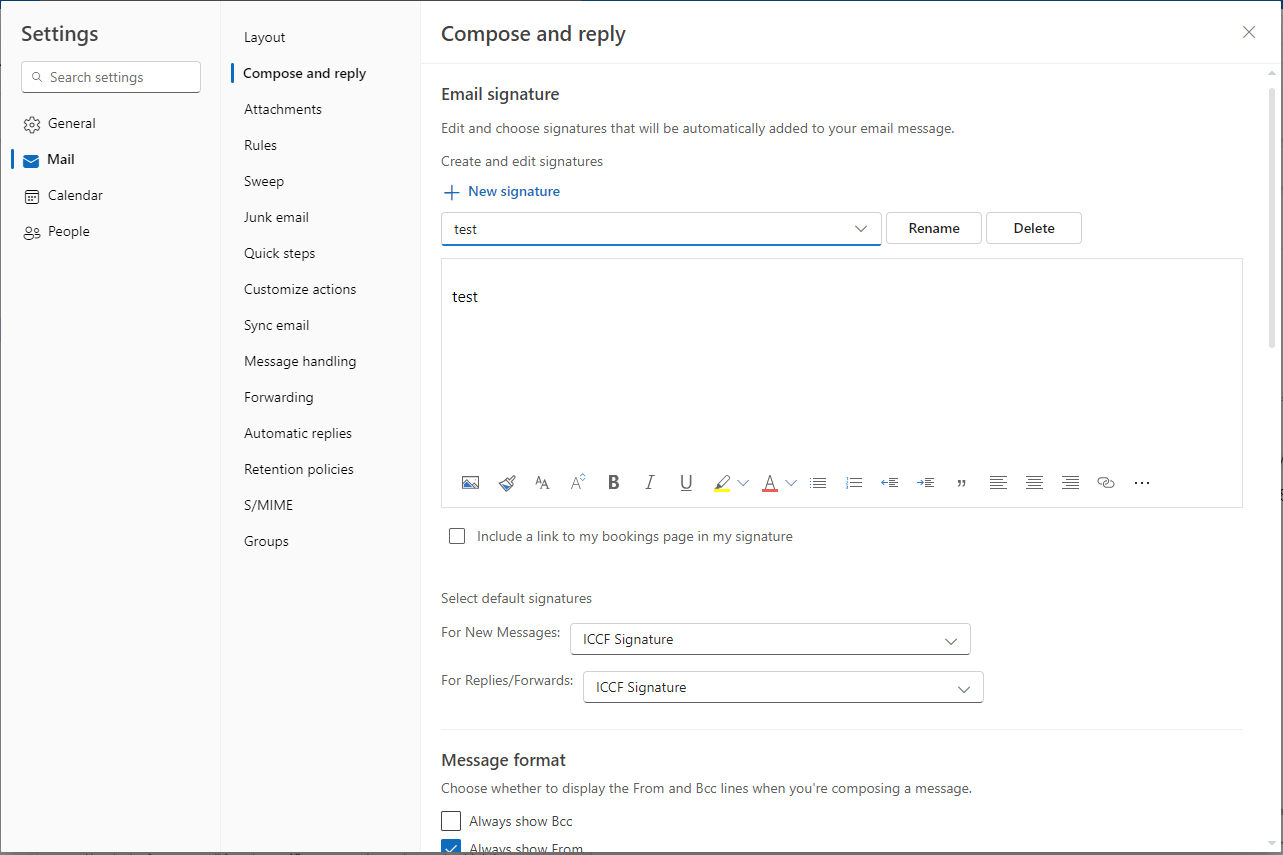This screenshot has height=855, width=1283.
Task: Insert a hyperlink in the signature
Action: (1105, 482)
